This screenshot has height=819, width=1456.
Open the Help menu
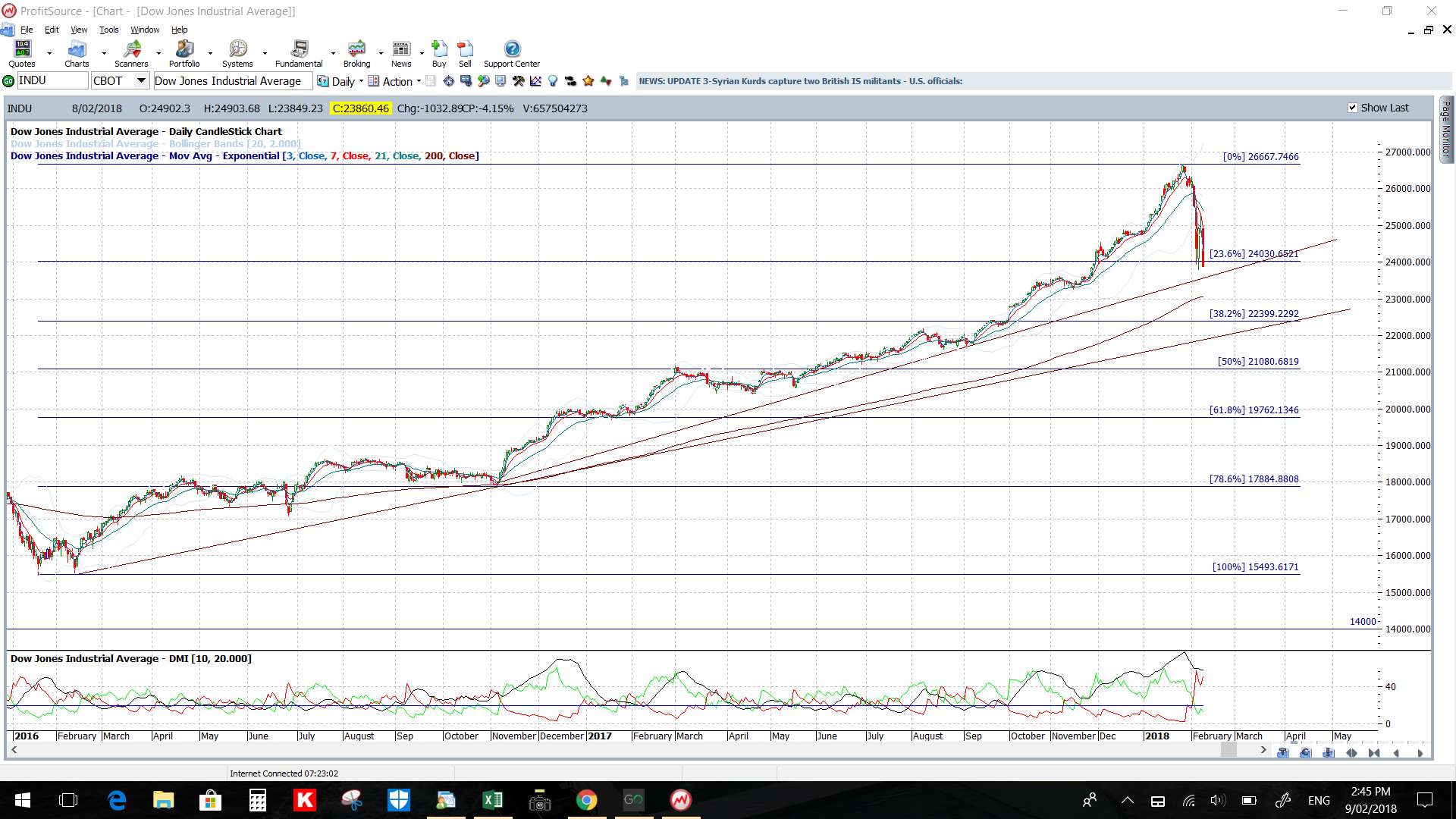pos(179,30)
